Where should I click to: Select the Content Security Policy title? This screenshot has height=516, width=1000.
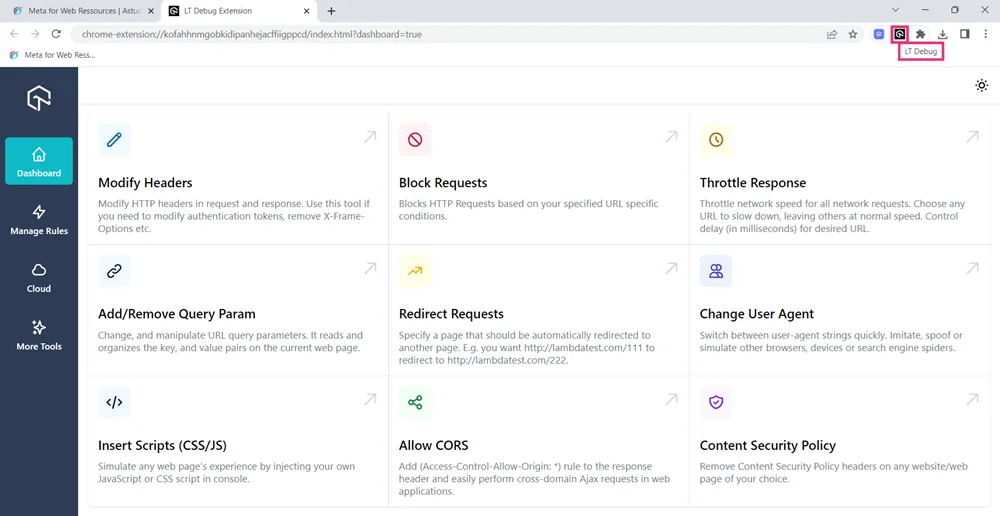coord(768,445)
